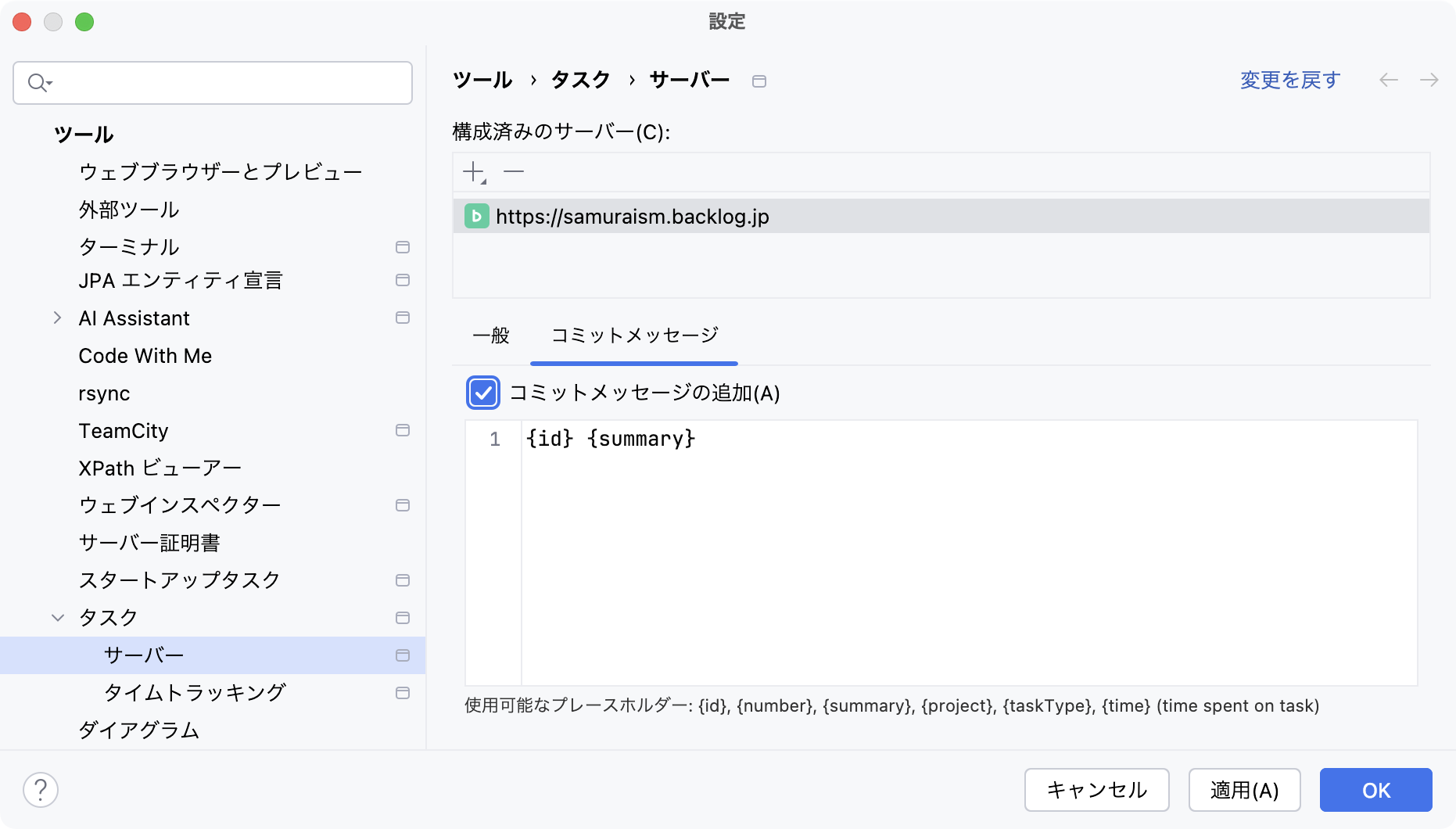Collapse the タスク tree node
This screenshot has height=829, width=1456.
pyautogui.click(x=57, y=618)
